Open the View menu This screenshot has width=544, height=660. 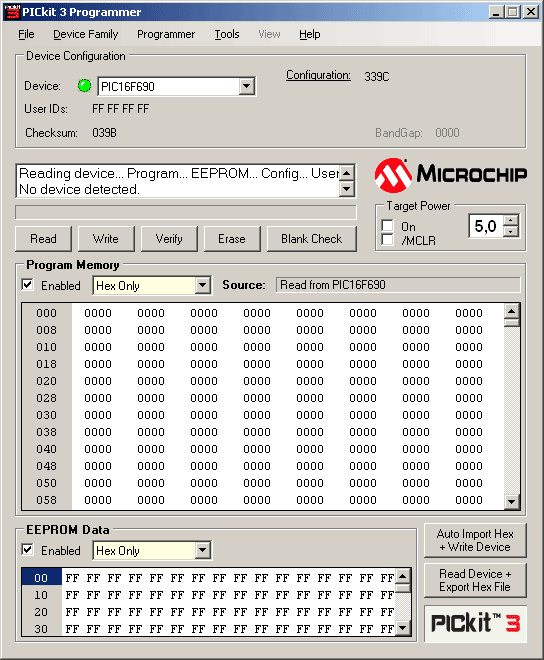point(269,34)
